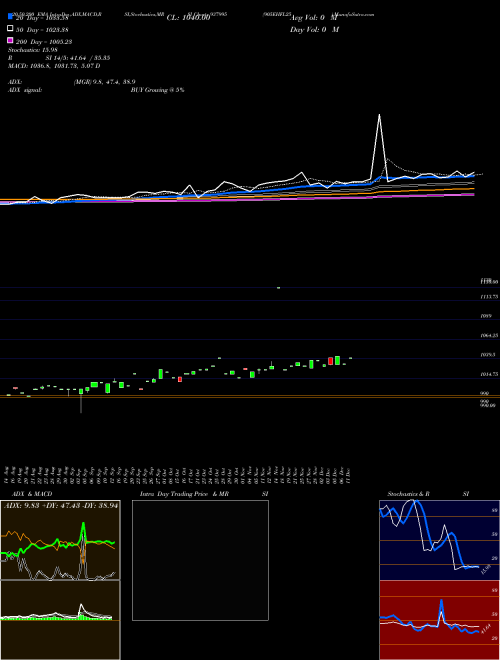Click the empty Intra Day Trading Price chart box
The height and width of the screenshot is (660, 500).
coord(200,560)
